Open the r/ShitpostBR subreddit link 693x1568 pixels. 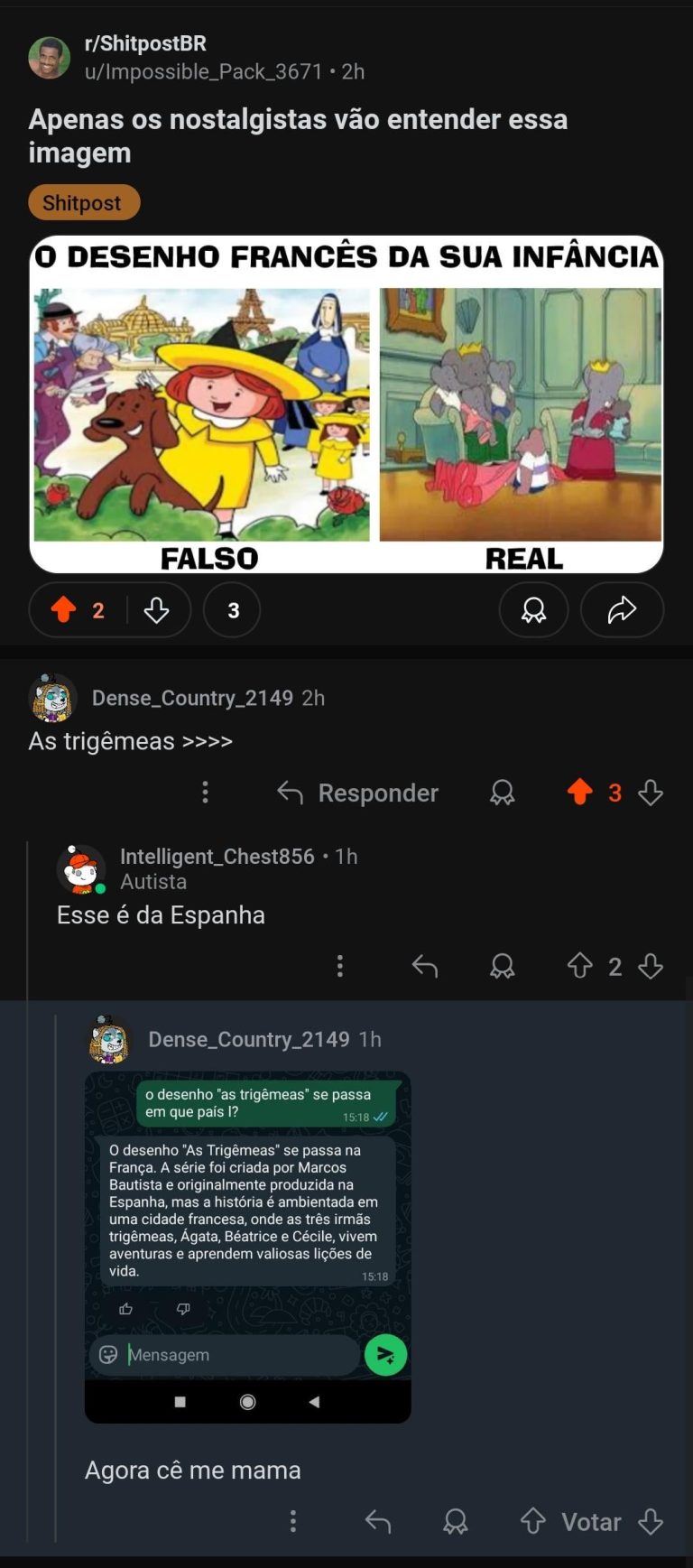pyautogui.click(x=145, y=43)
